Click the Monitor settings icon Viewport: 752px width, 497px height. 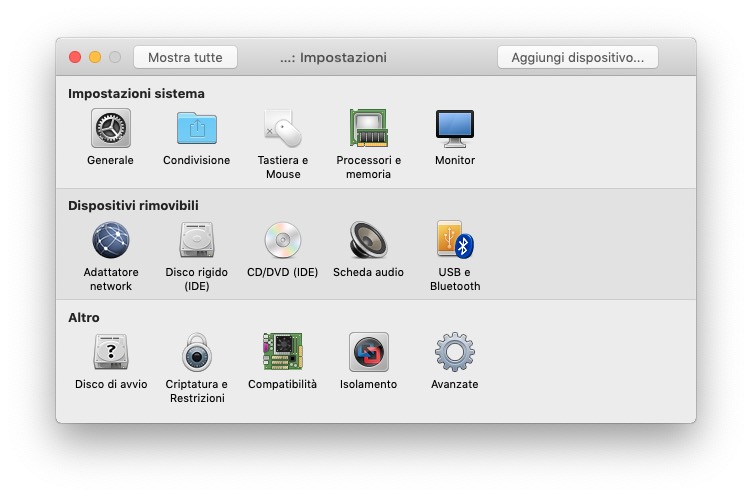(455, 129)
